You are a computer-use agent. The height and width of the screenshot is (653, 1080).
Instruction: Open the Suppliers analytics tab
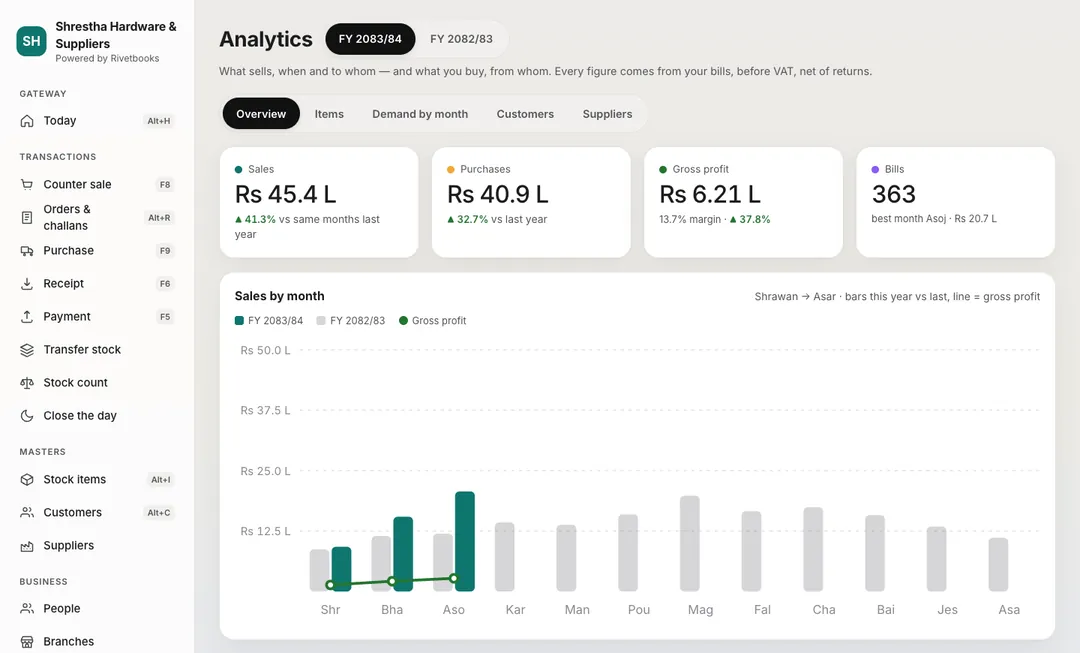point(607,114)
